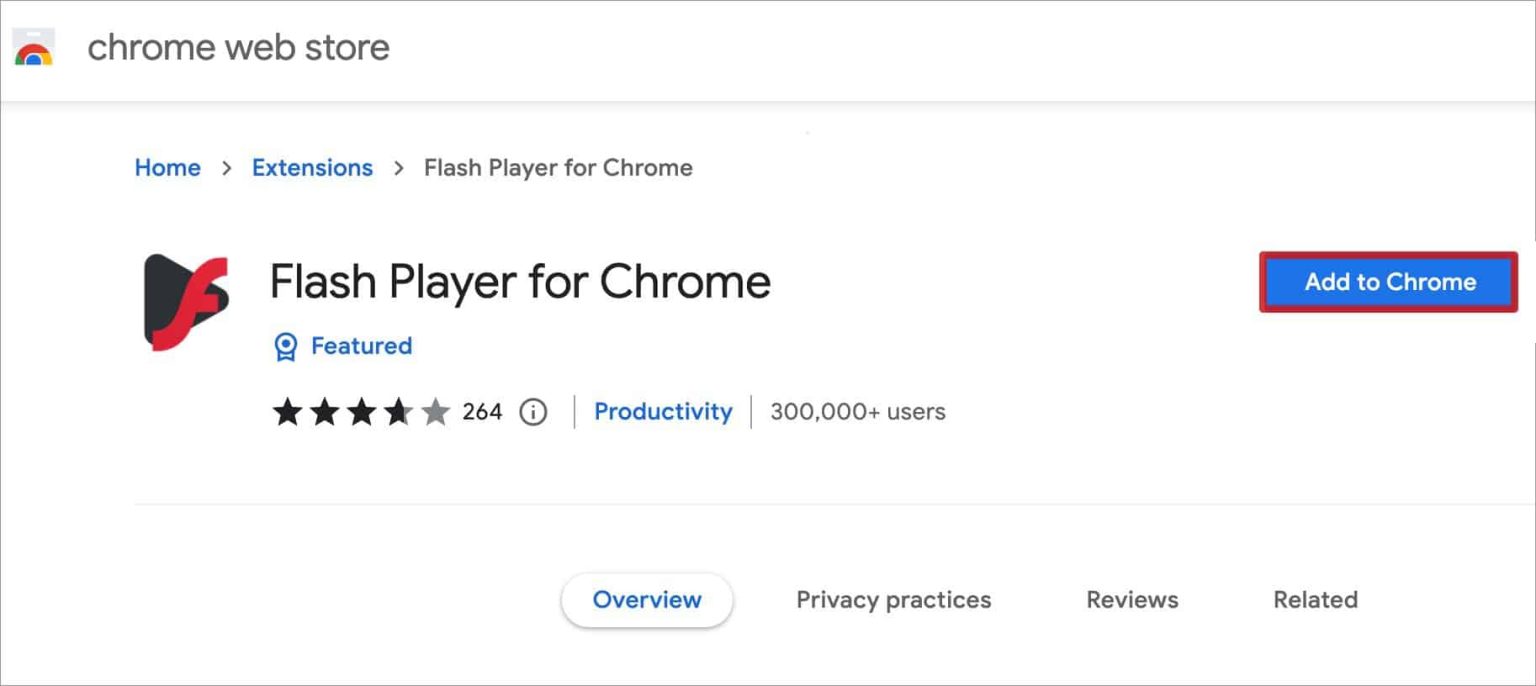1536x686 pixels.
Task: Select the Related tab
Action: tap(1315, 600)
